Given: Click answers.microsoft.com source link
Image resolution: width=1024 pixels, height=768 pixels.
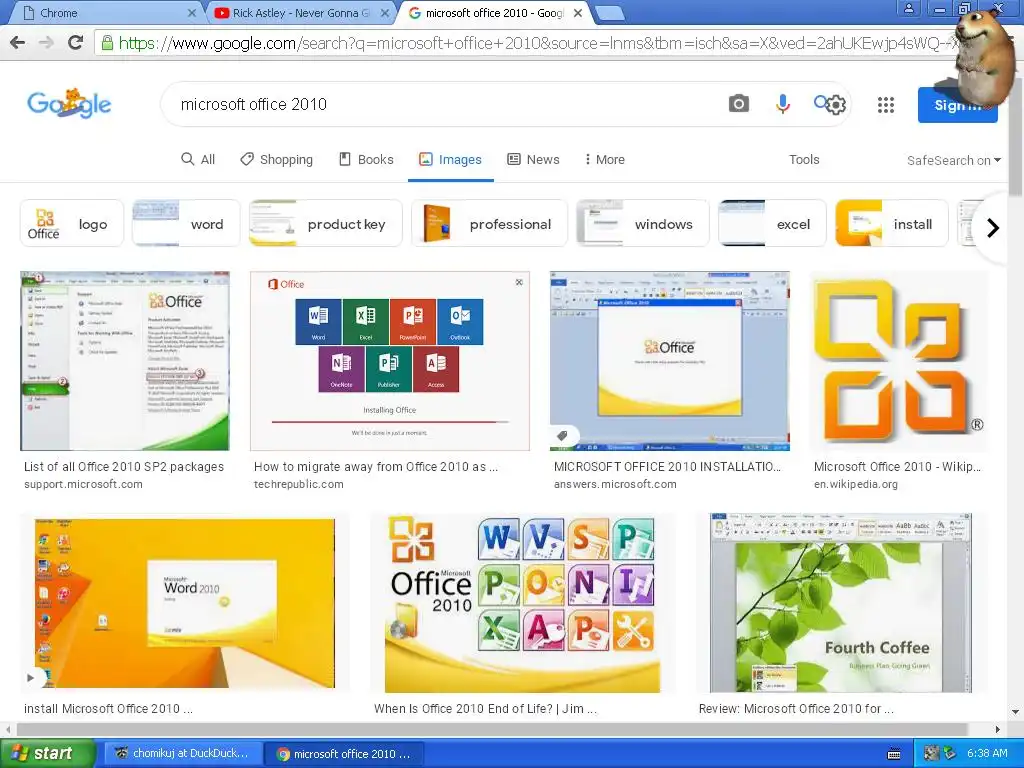Looking at the screenshot, I should click(615, 484).
